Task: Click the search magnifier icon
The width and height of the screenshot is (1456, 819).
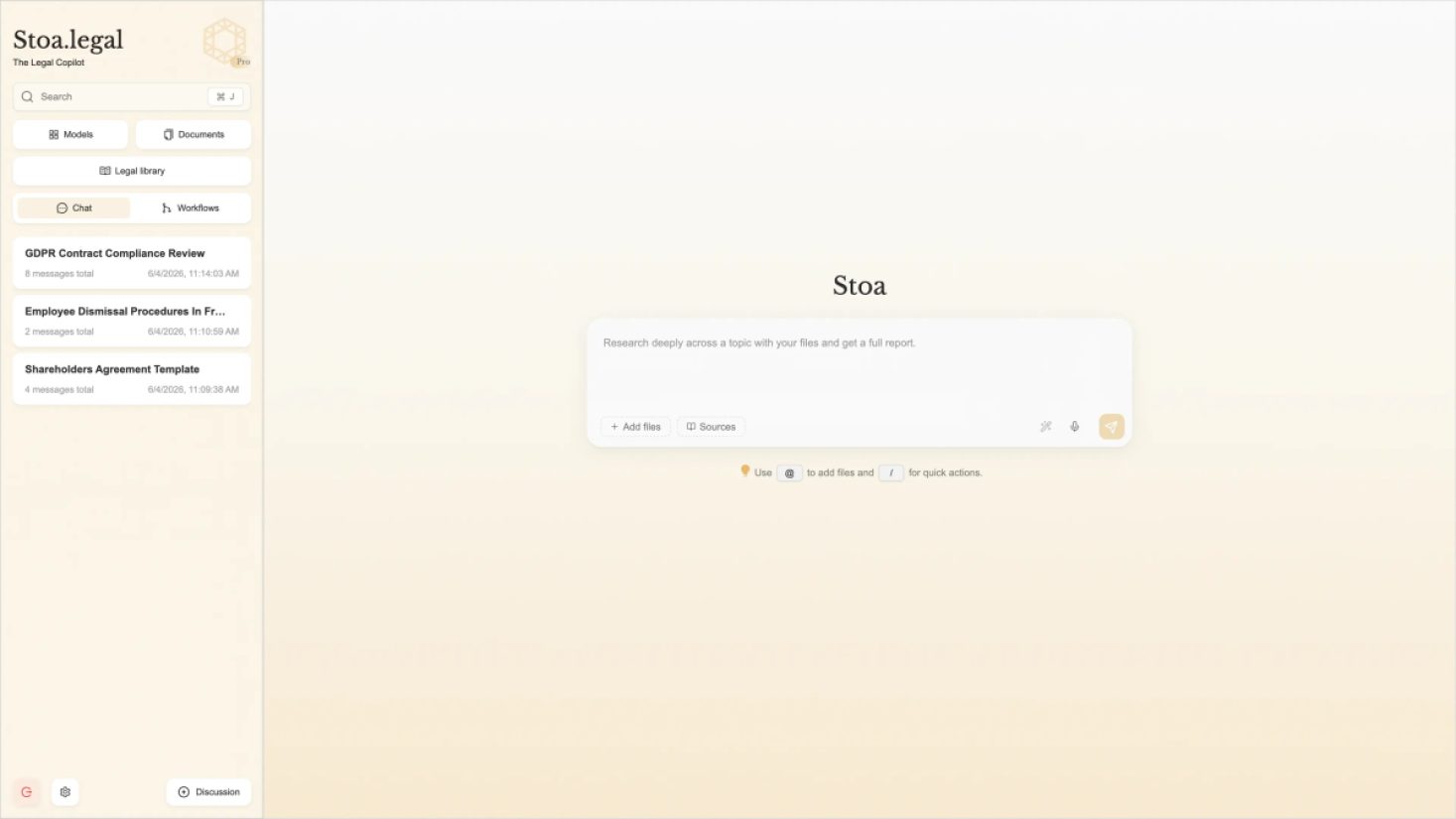Action: [x=28, y=96]
